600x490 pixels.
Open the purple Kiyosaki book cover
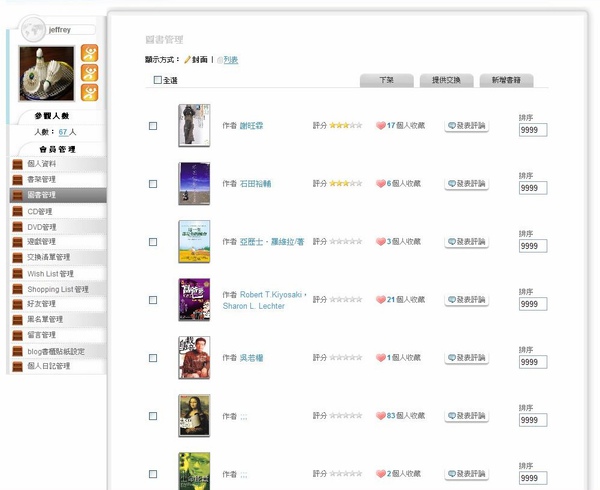(x=194, y=300)
